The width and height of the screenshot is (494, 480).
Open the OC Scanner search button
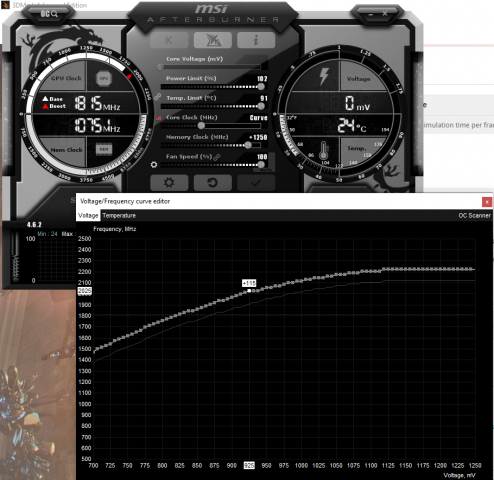pyautogui.click(x=49, y=14)
